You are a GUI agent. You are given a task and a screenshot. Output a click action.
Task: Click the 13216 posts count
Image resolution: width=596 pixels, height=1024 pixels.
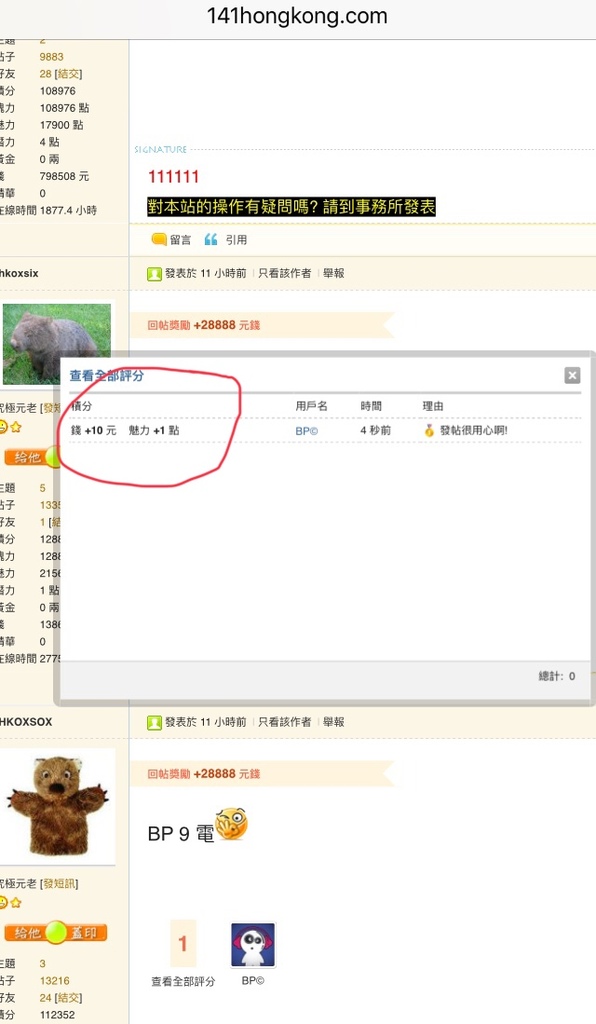pyautogui.click(x=54, y=981)
